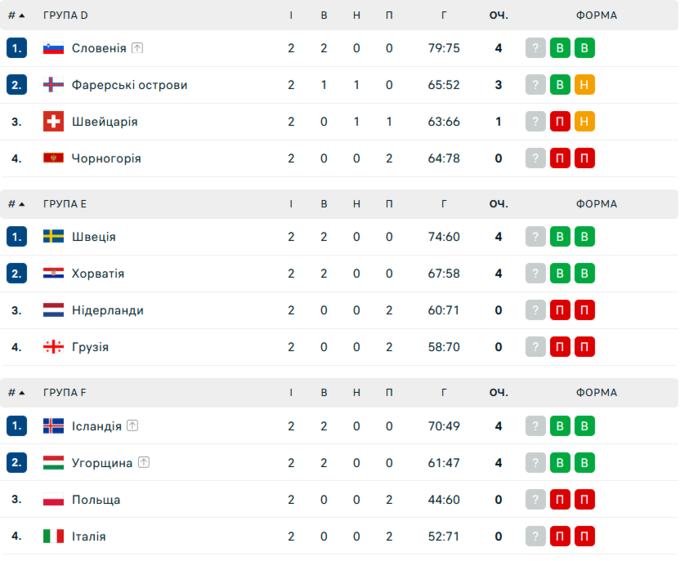Click the Iceland flag icon
This screenshot has height=561, width=680.
click(54, 426)
